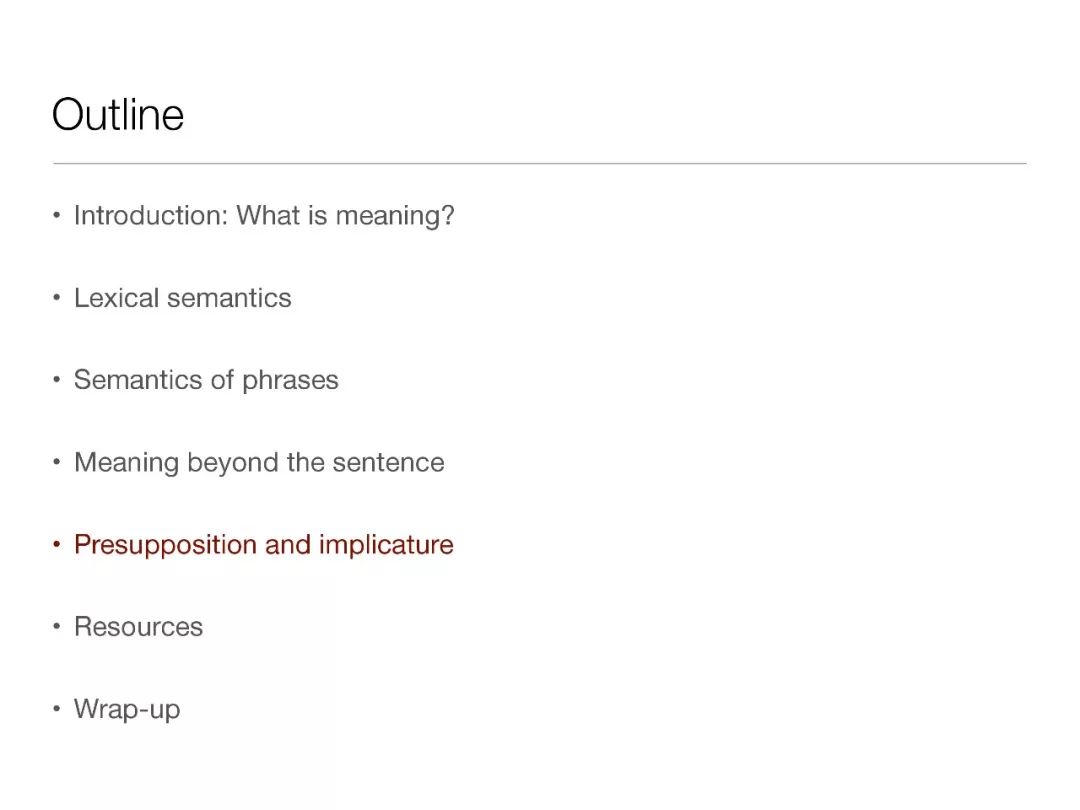Screen dimensions: 1080x810
Task: Click the Resources outline entry
Action: pyautogui.click(x=138, y=627)
